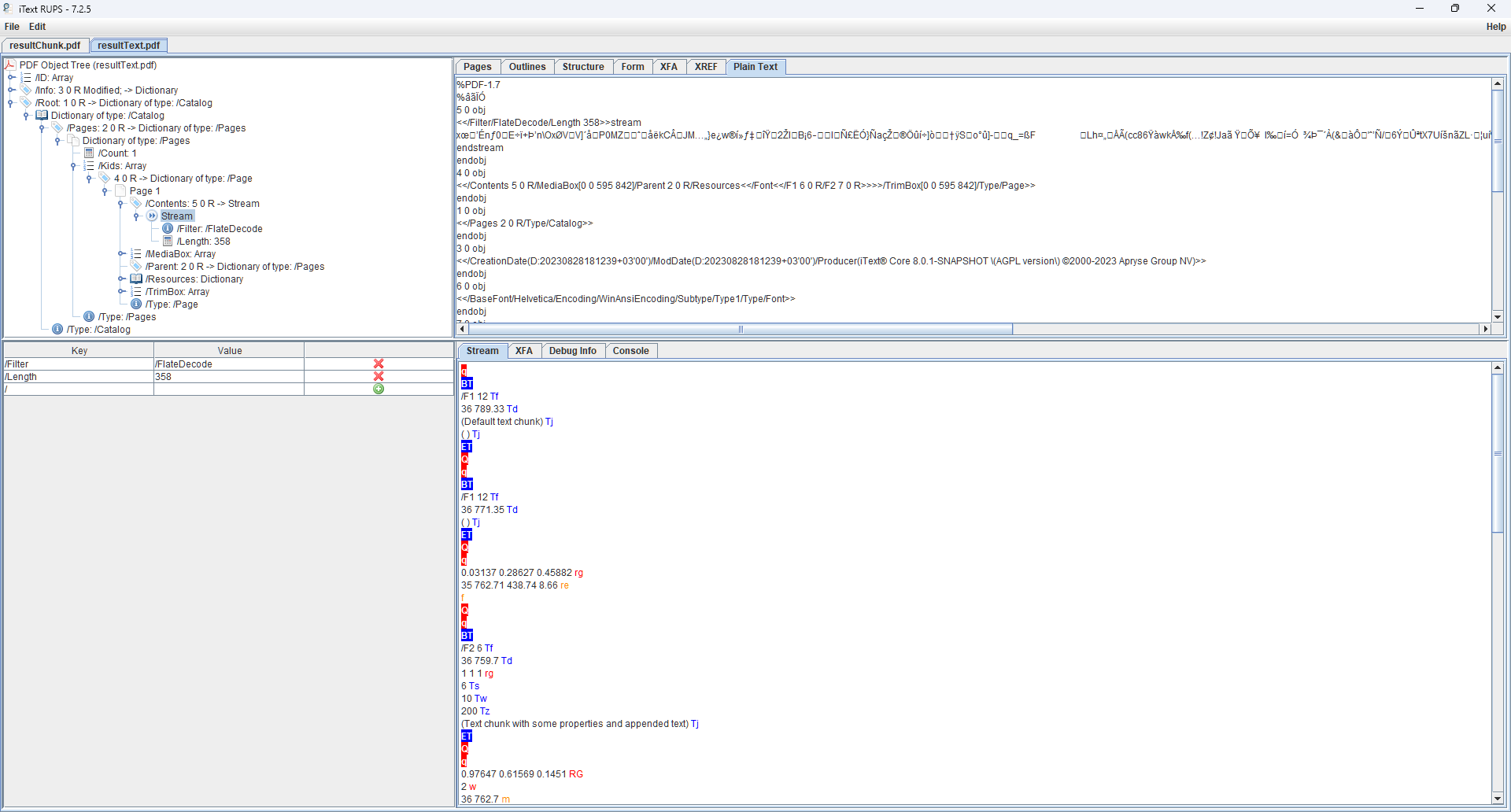Click the PDF icon beside PDF Object Tree

[9, 65]
